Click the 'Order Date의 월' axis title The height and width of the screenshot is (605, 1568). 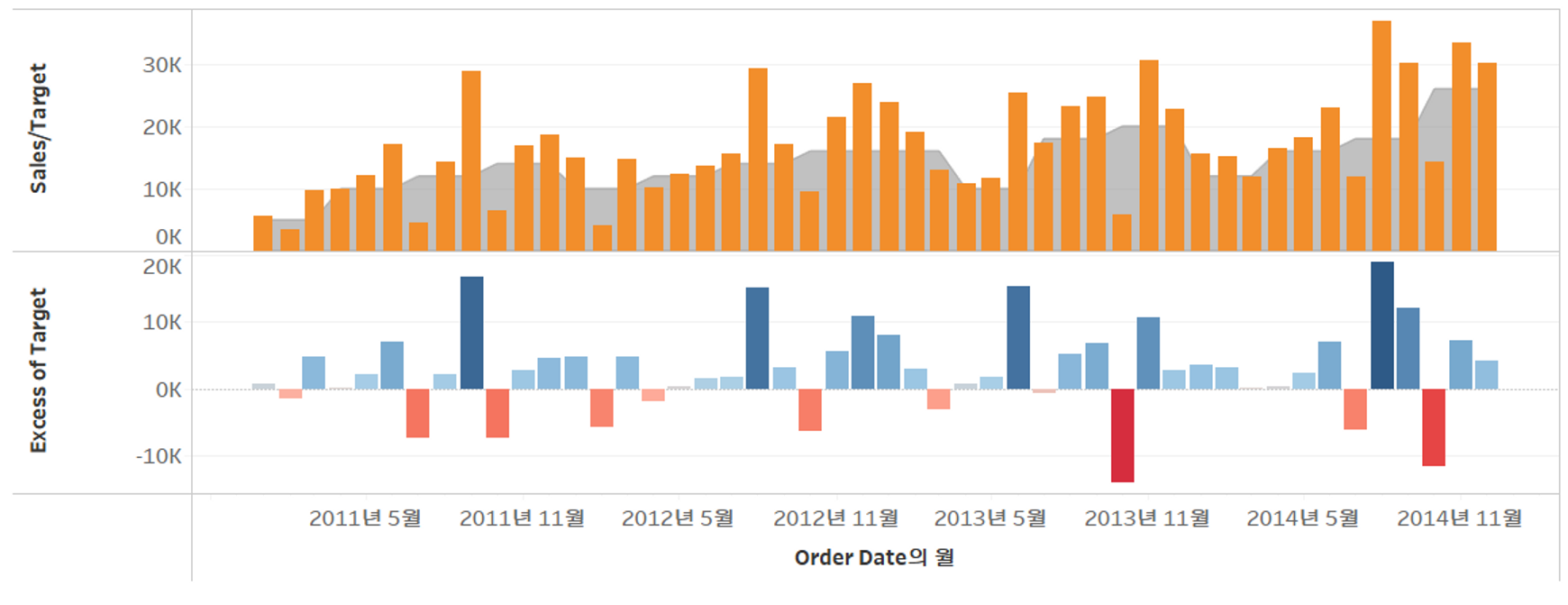click(873, 557)
